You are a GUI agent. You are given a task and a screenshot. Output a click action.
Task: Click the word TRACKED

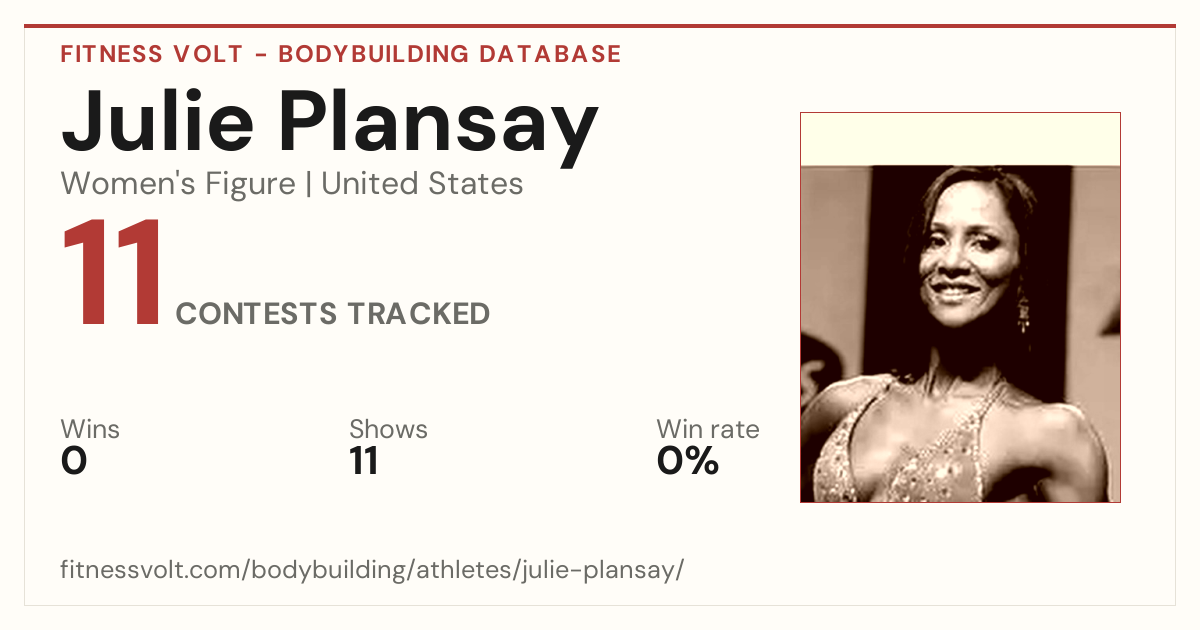click(419, 314)
